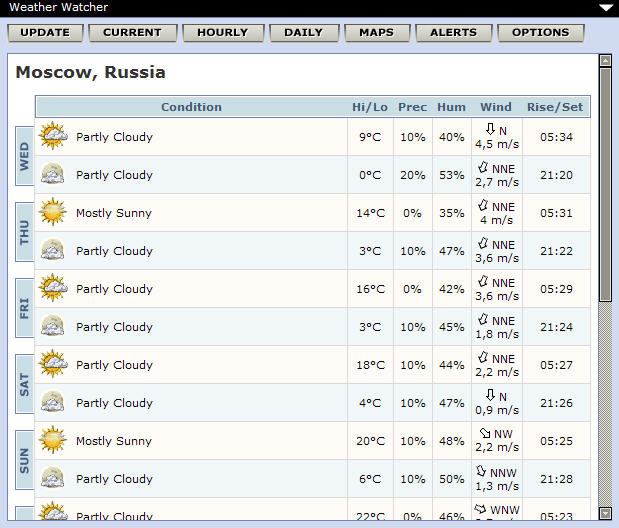Click Friday night cloudy moon icon
Image resolution: width=619 pixels, height=528 pixels.
click(52, 326)
